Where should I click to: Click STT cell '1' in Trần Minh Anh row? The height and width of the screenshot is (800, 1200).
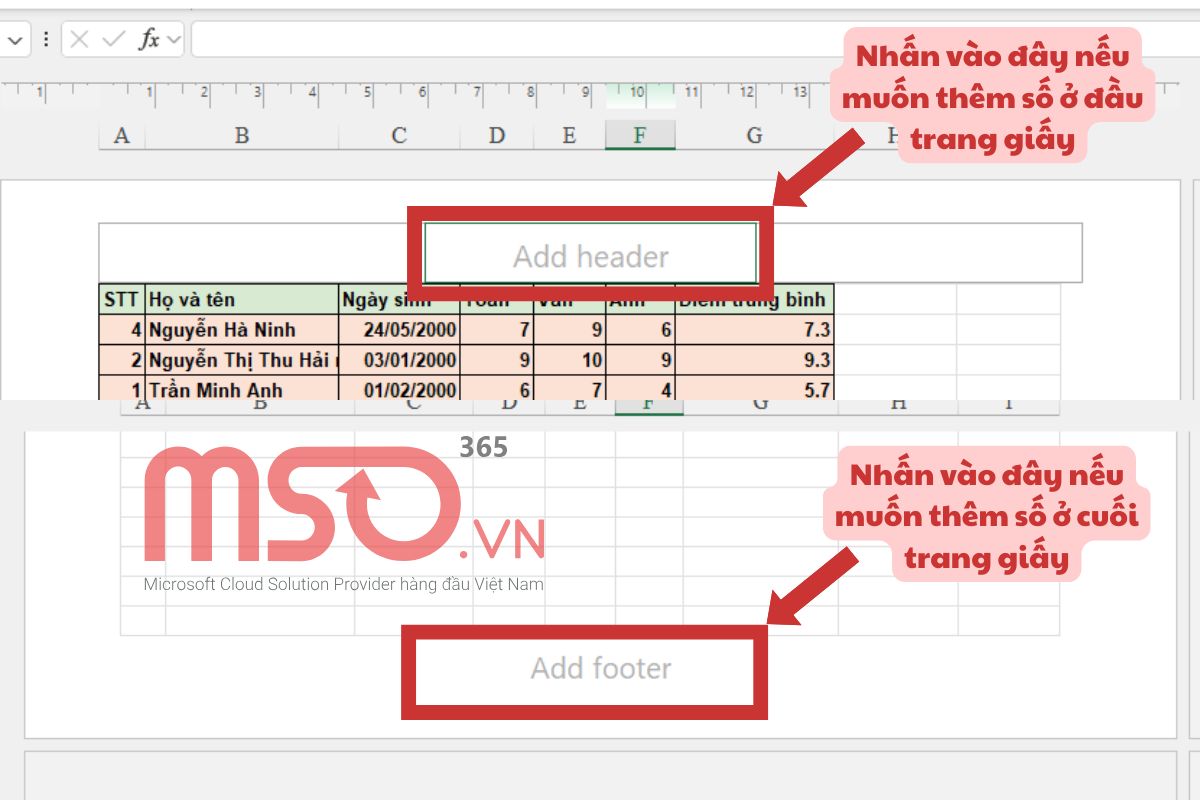coord(122,388)
